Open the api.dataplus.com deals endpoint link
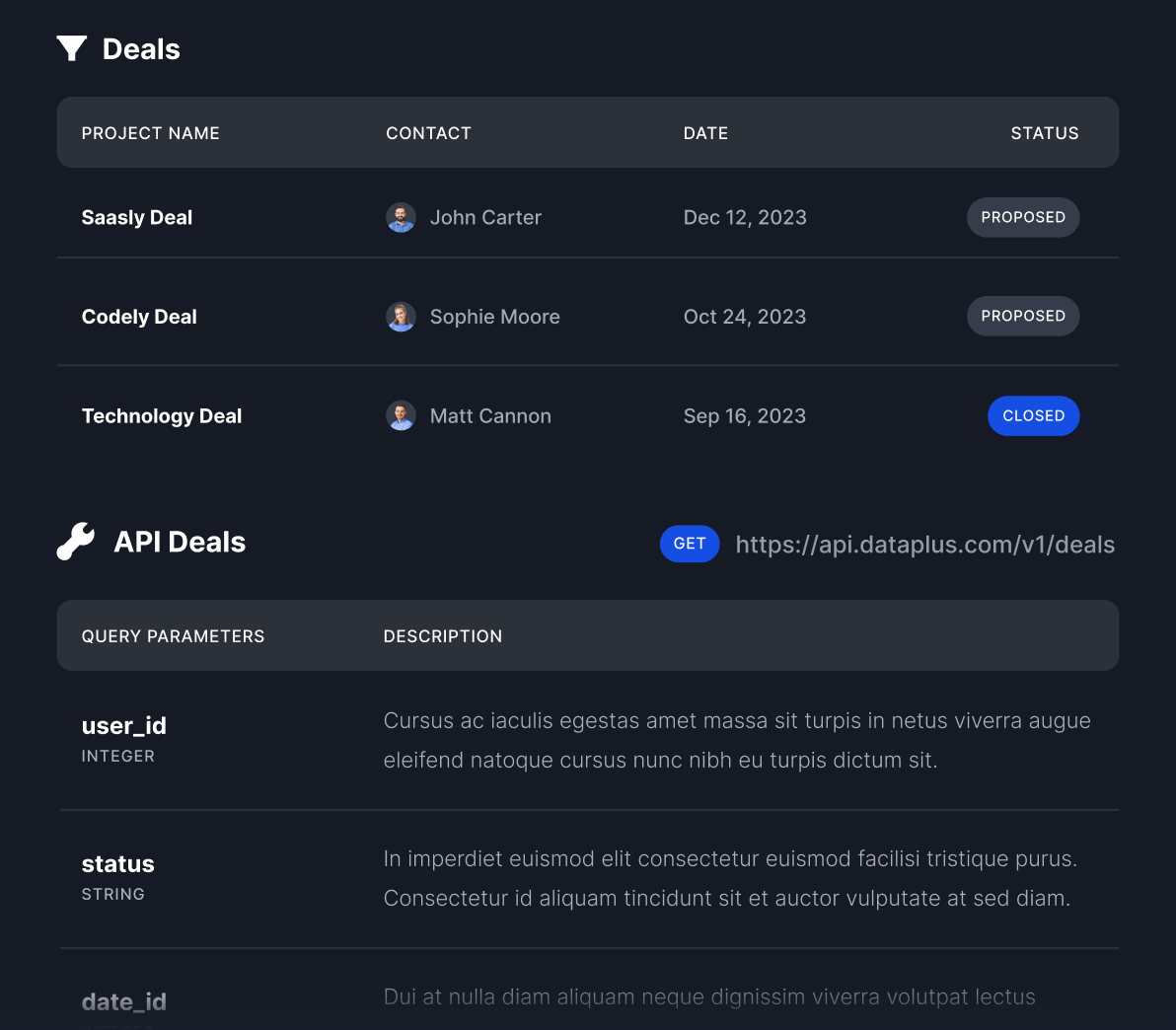 [924, 544]
